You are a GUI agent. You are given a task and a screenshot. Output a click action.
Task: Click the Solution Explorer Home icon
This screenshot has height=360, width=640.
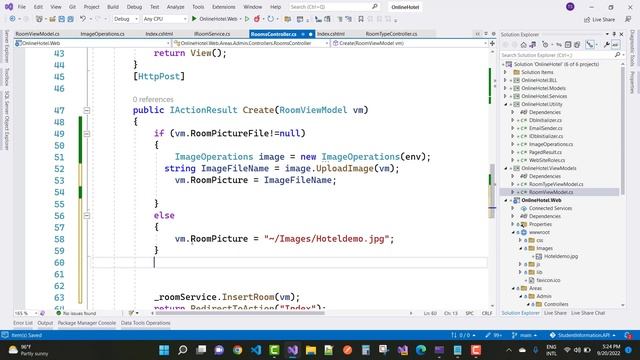[524, 44]
